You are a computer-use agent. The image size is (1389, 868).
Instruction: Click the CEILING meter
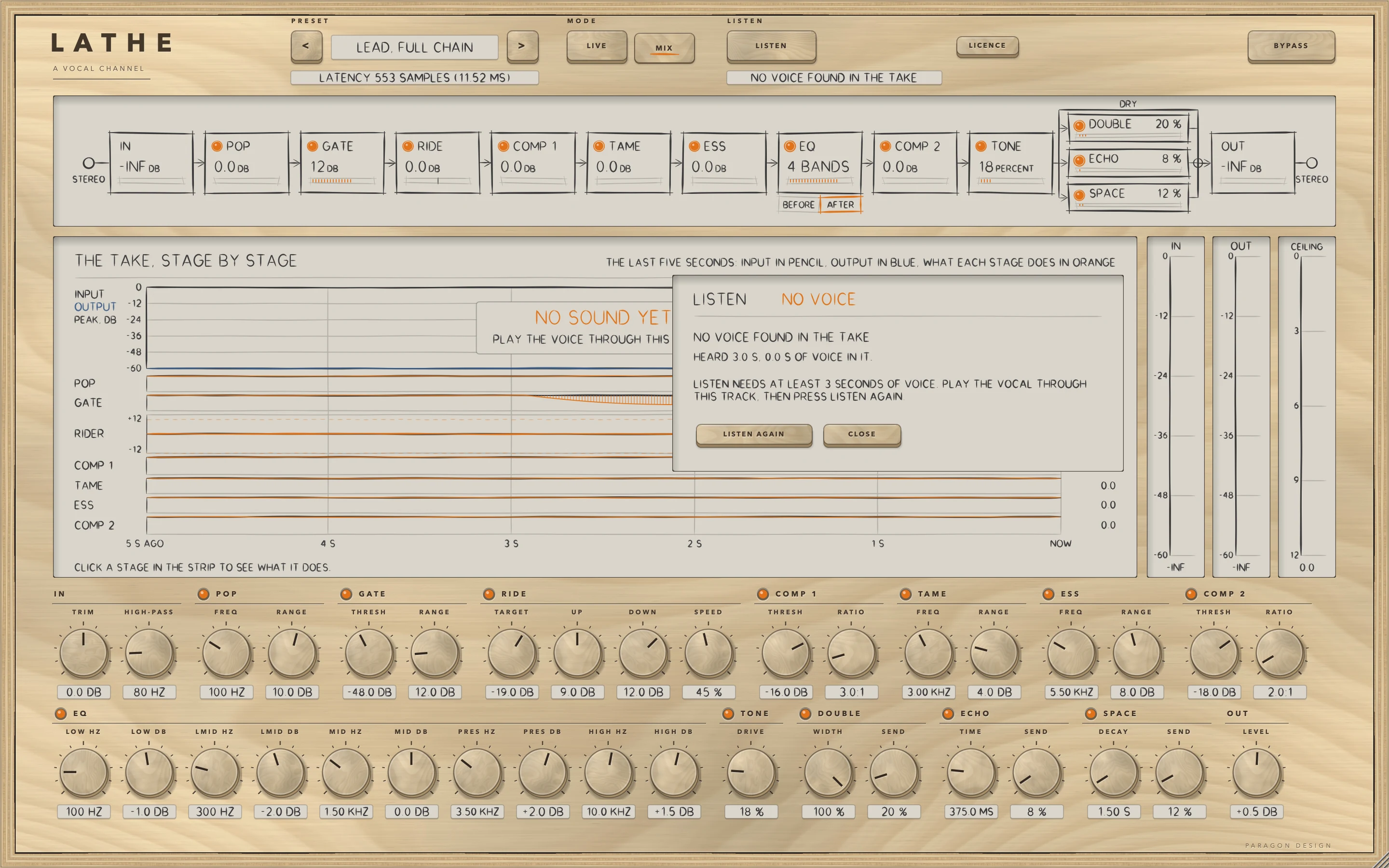click(1307, 407)
